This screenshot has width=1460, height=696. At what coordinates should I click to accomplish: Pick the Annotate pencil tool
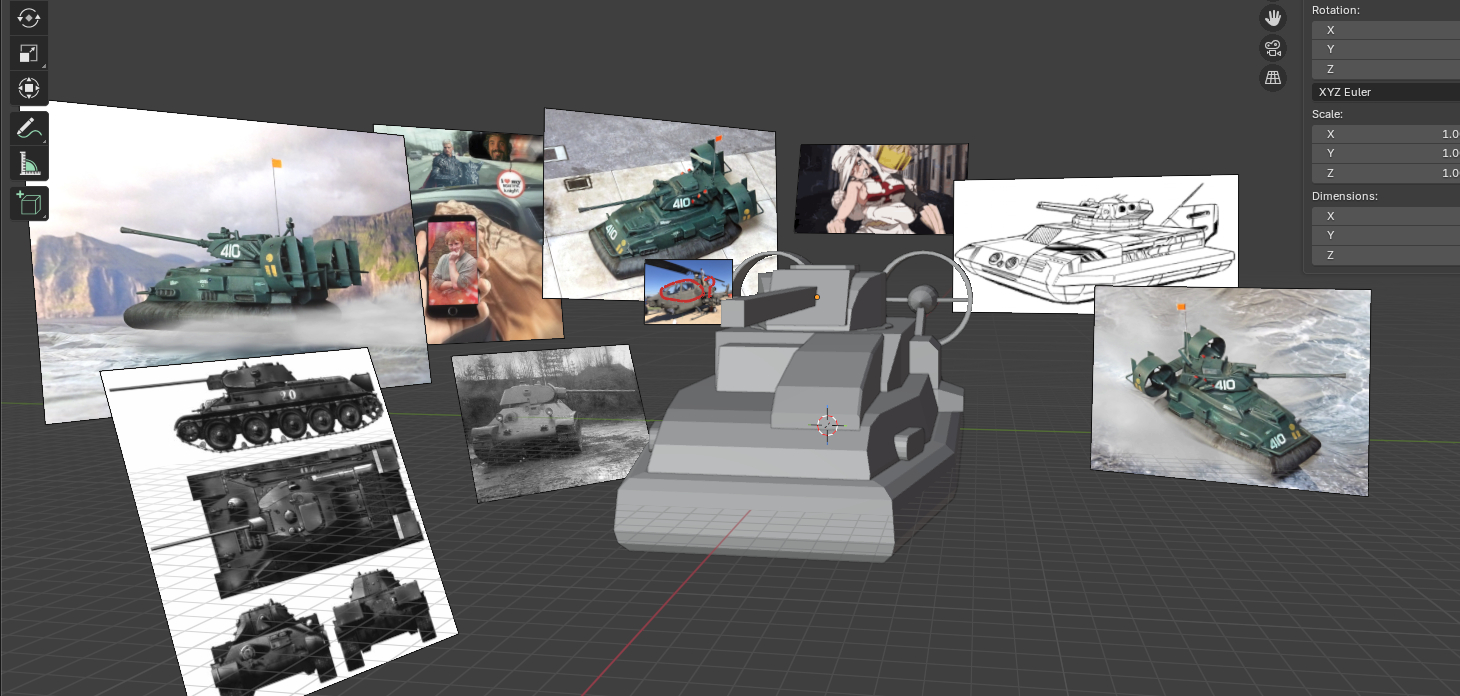point(29,128)
